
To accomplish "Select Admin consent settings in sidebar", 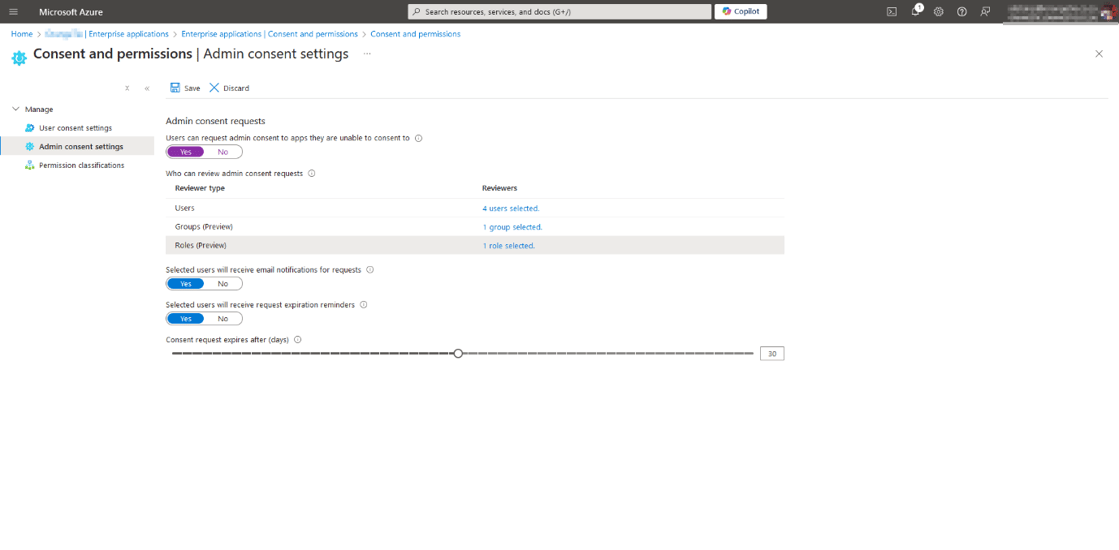I will 77,146.
